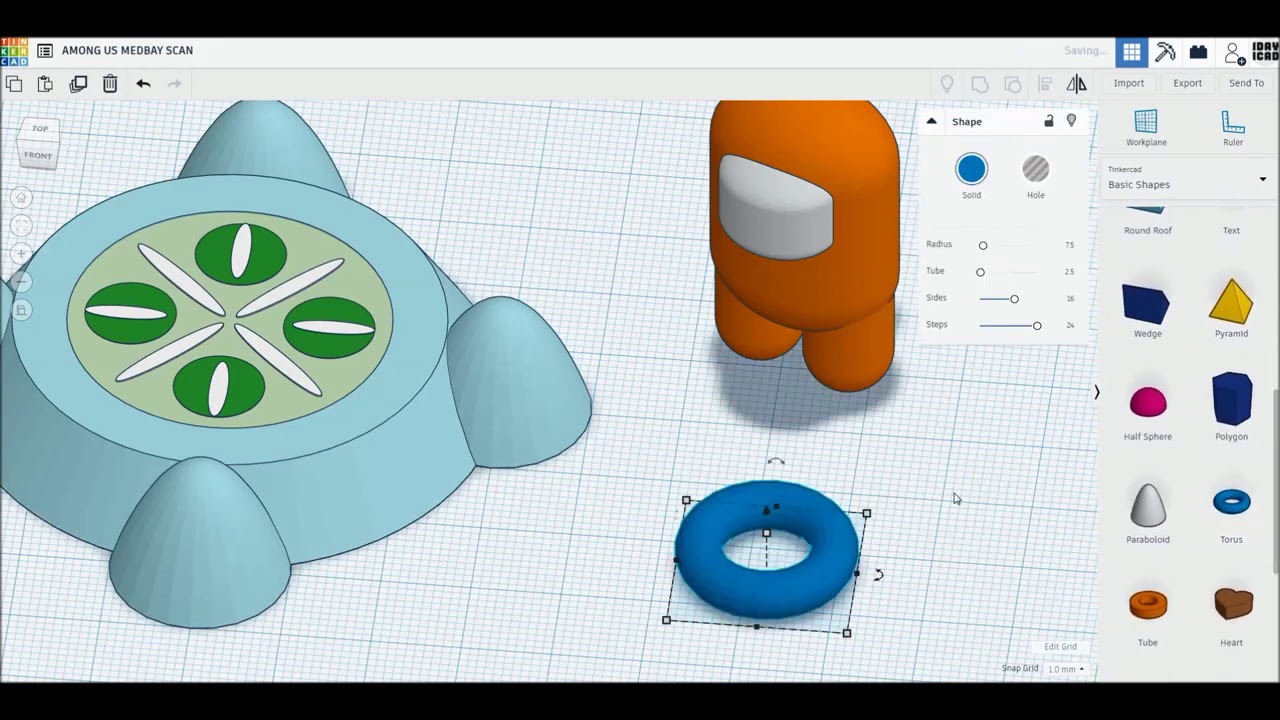Select the Half Sphere shape
The image size is (1280, 720).
click(1148, 403)
